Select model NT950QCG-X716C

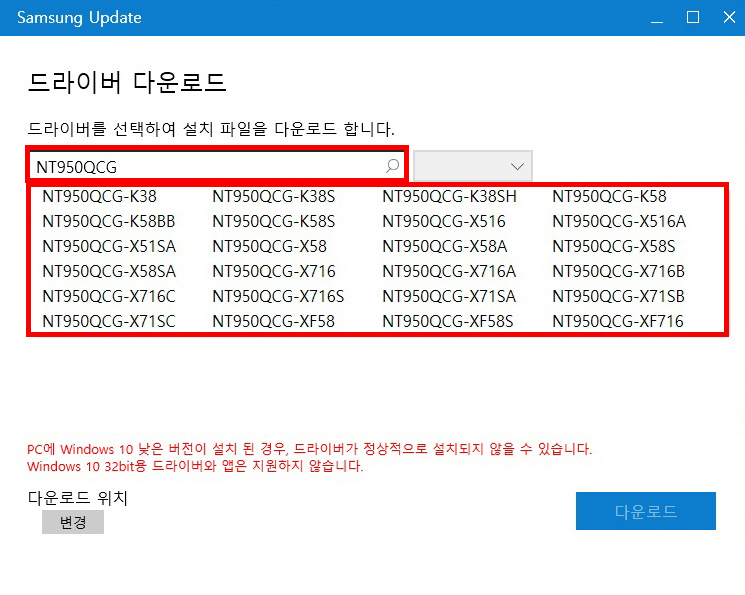click(109, 297)
